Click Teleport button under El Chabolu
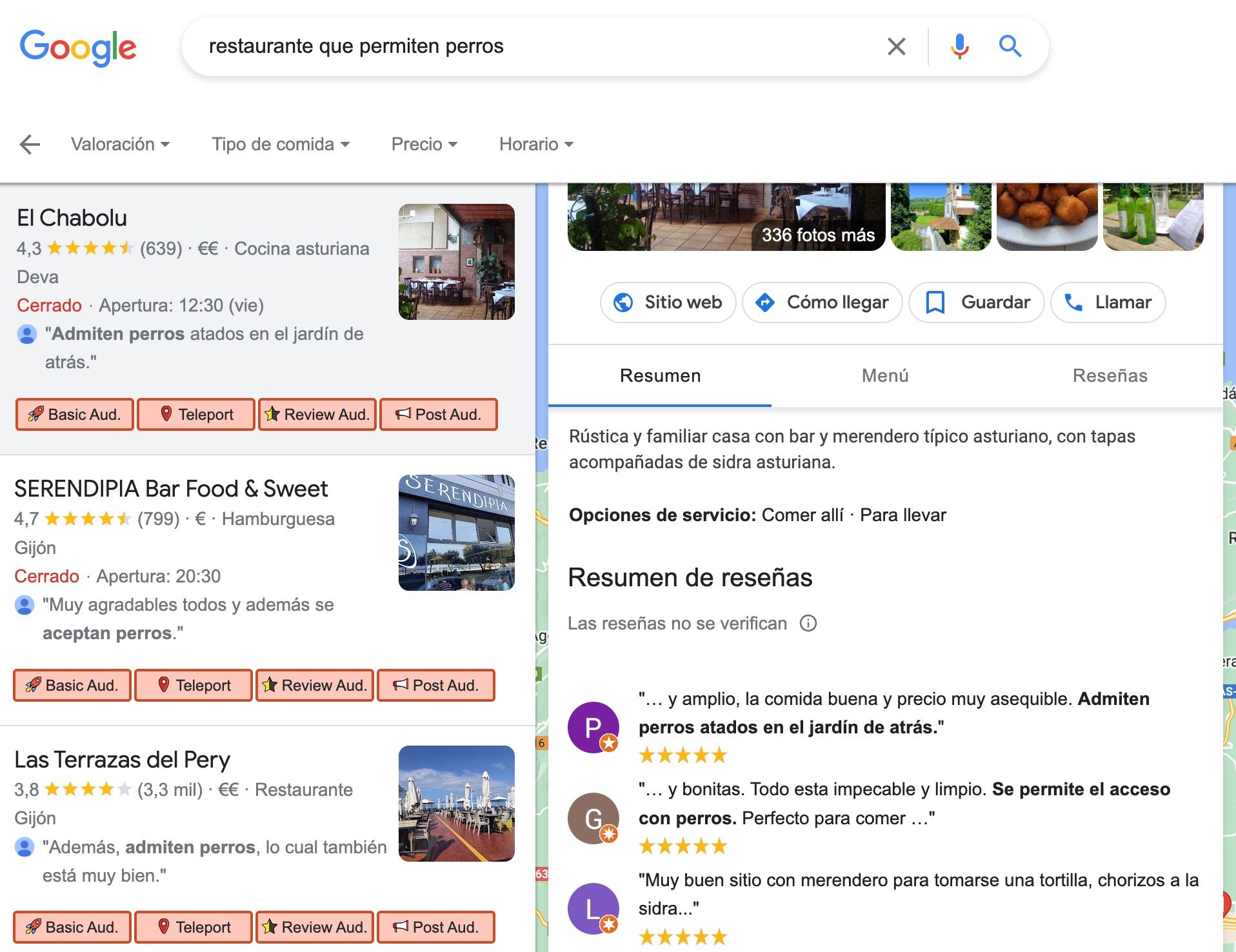Viewport: 1236px width, 952px height. pyautogui.click(x=196, y=415)
